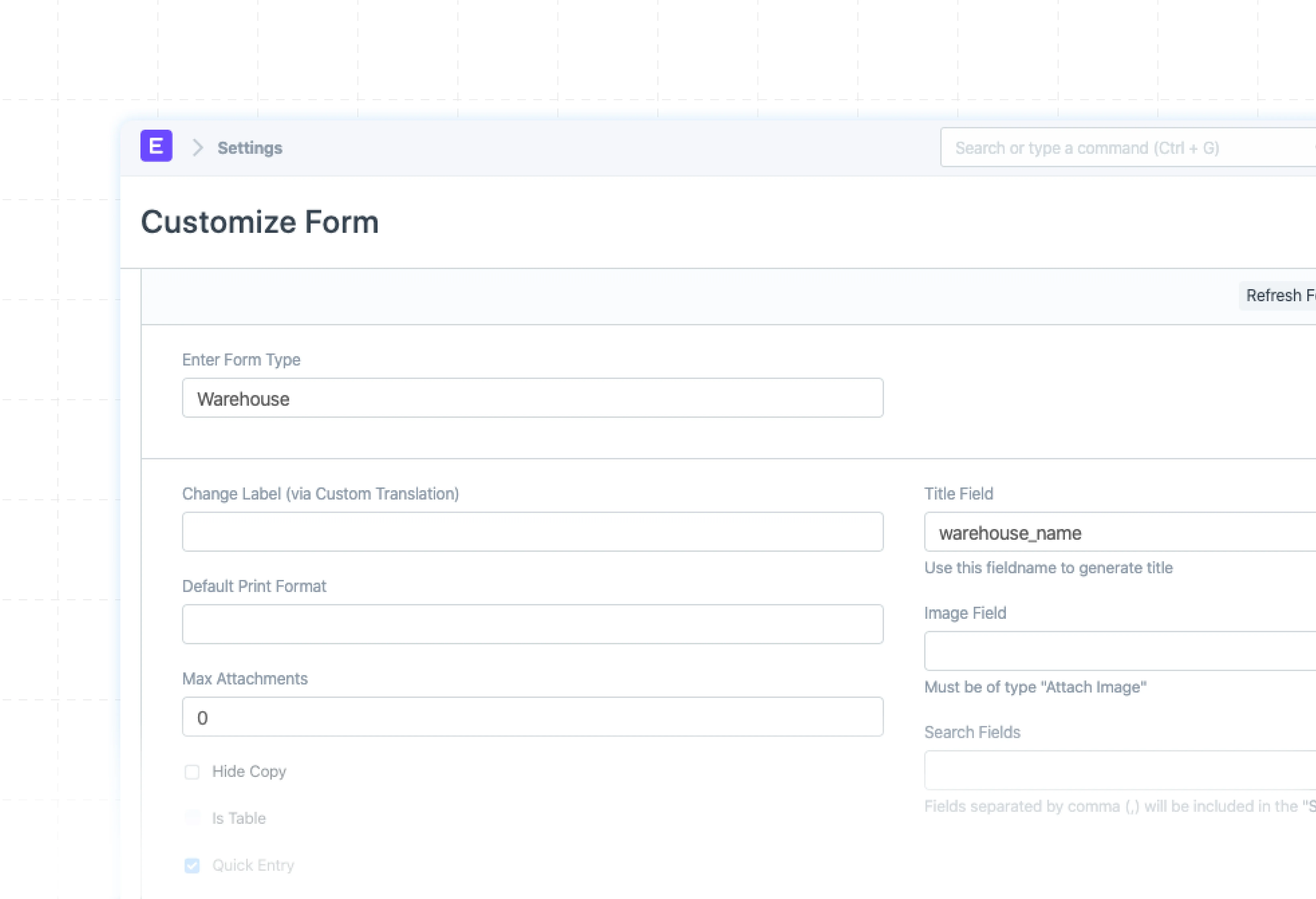Open the Default Print Format field
Viewport: 1316px width, 899px height.
pyautogui.click(x=532, y=624)
